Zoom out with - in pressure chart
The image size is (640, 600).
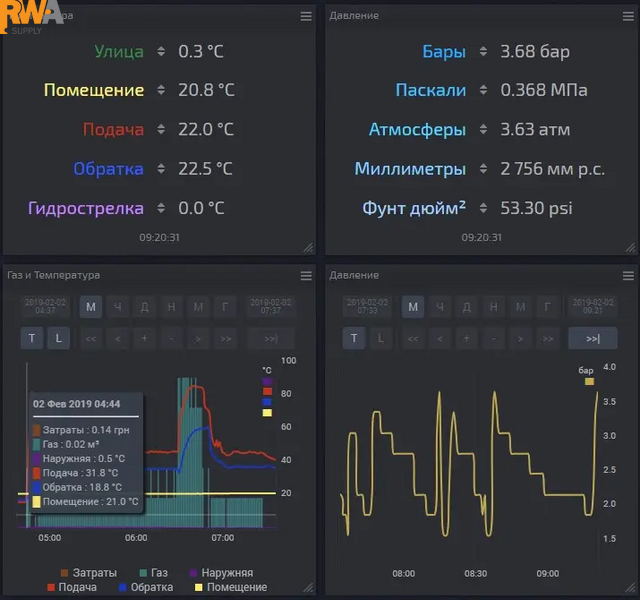494,338
